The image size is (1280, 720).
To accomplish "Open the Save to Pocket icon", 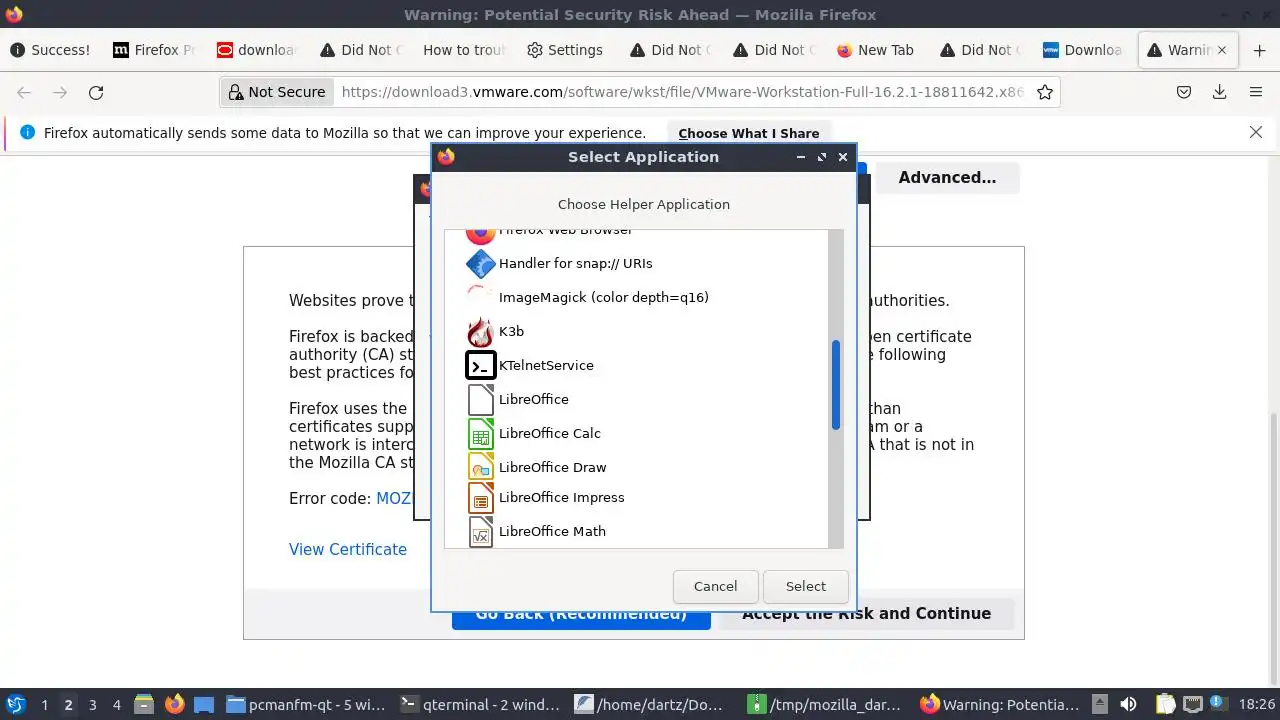I will (1183, 92).
